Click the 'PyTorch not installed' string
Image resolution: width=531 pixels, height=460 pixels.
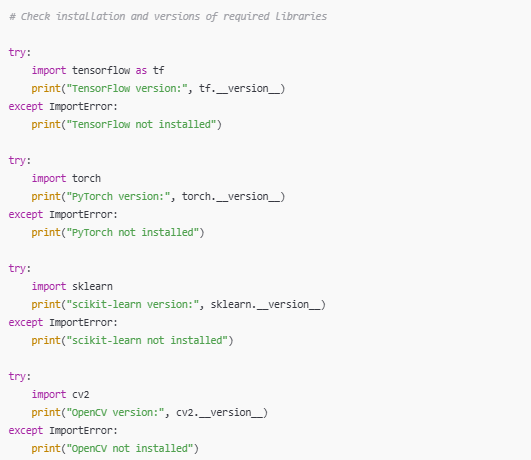tap(132, 232)
